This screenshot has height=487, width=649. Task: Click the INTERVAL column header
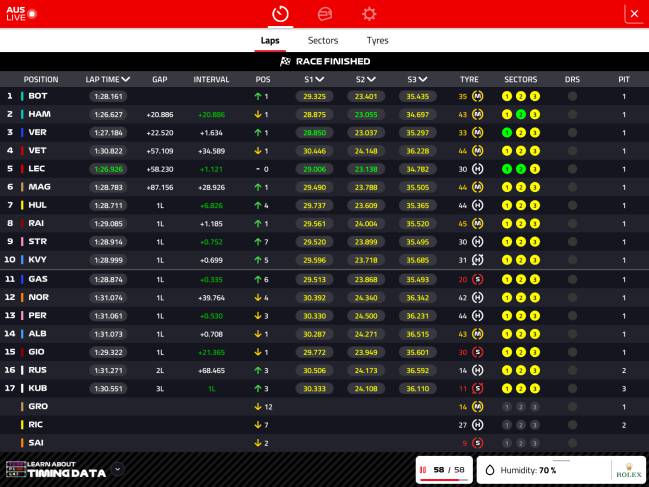[211, 79]
